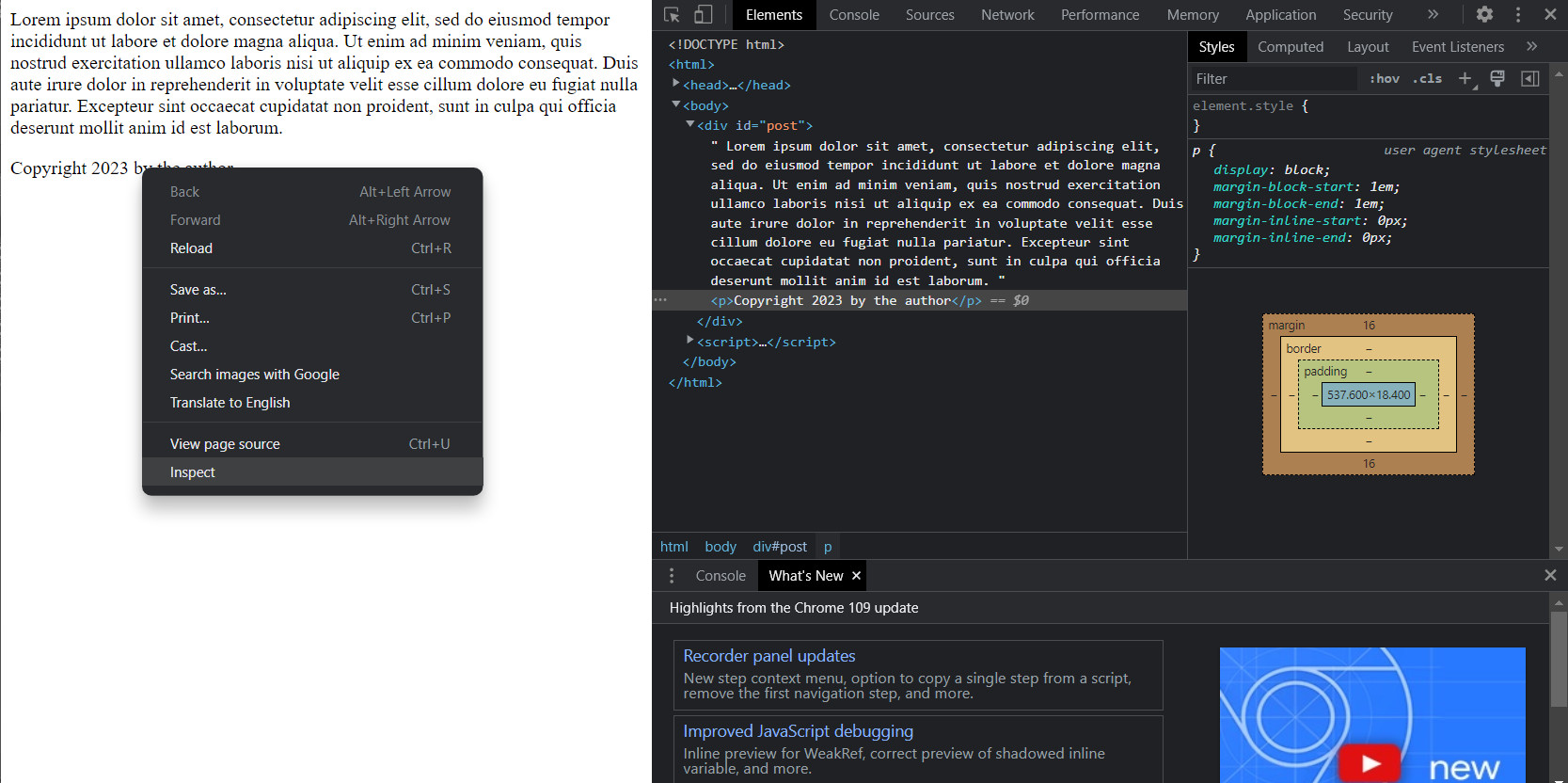Click the margin-block-start value 1em
The height and width of the screenshot is (783, 1568).
click(1381, 187)
